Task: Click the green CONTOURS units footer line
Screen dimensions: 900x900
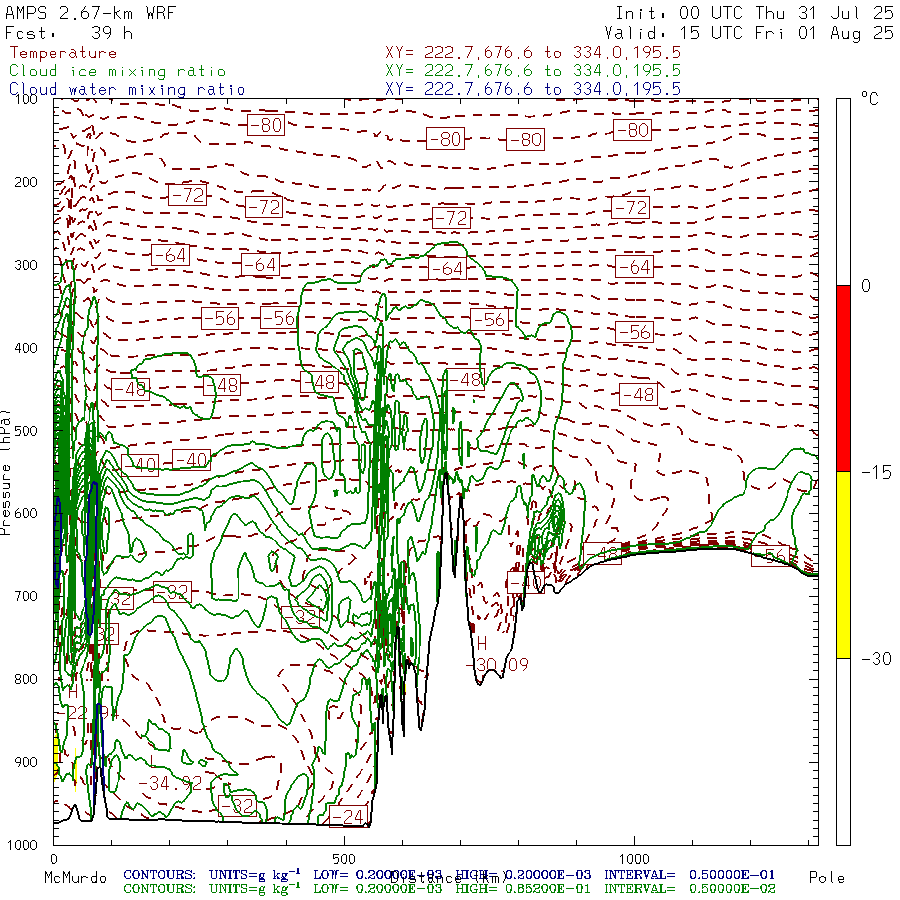Action: [x=449, y=889]
